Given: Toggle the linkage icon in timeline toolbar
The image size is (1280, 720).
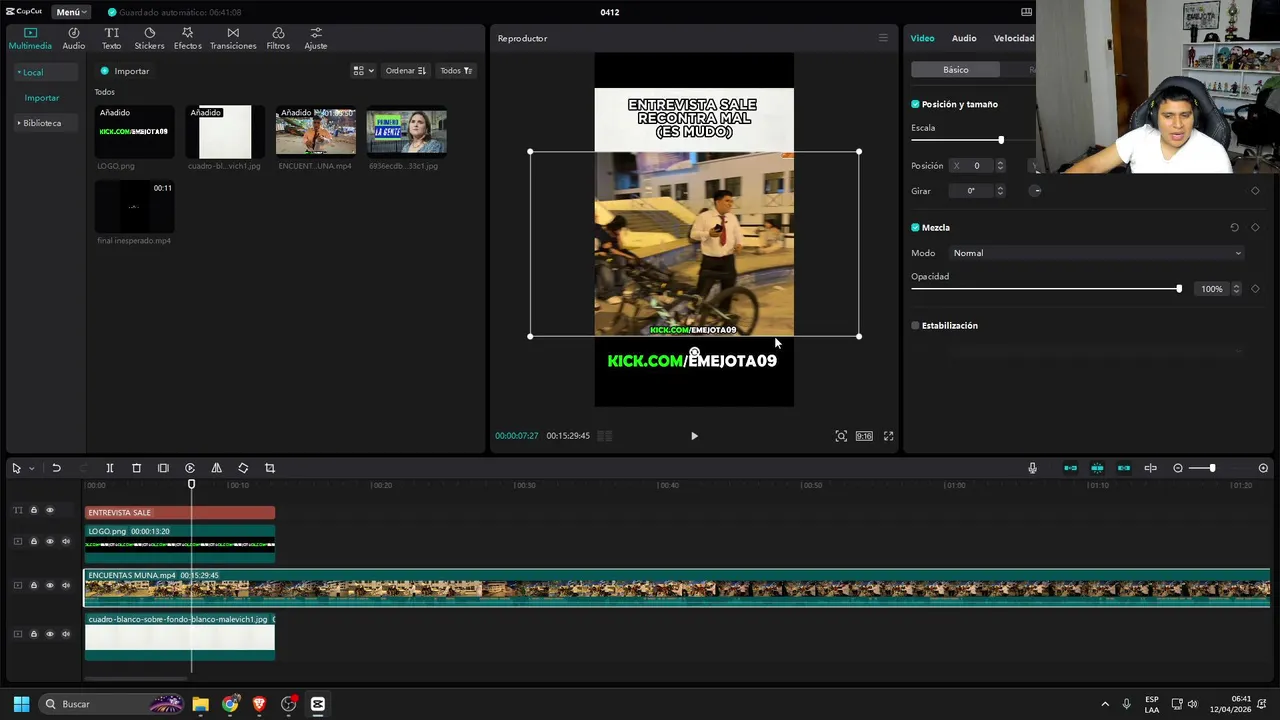Looking at the screenshot, I should click(x=1124, y=468).
